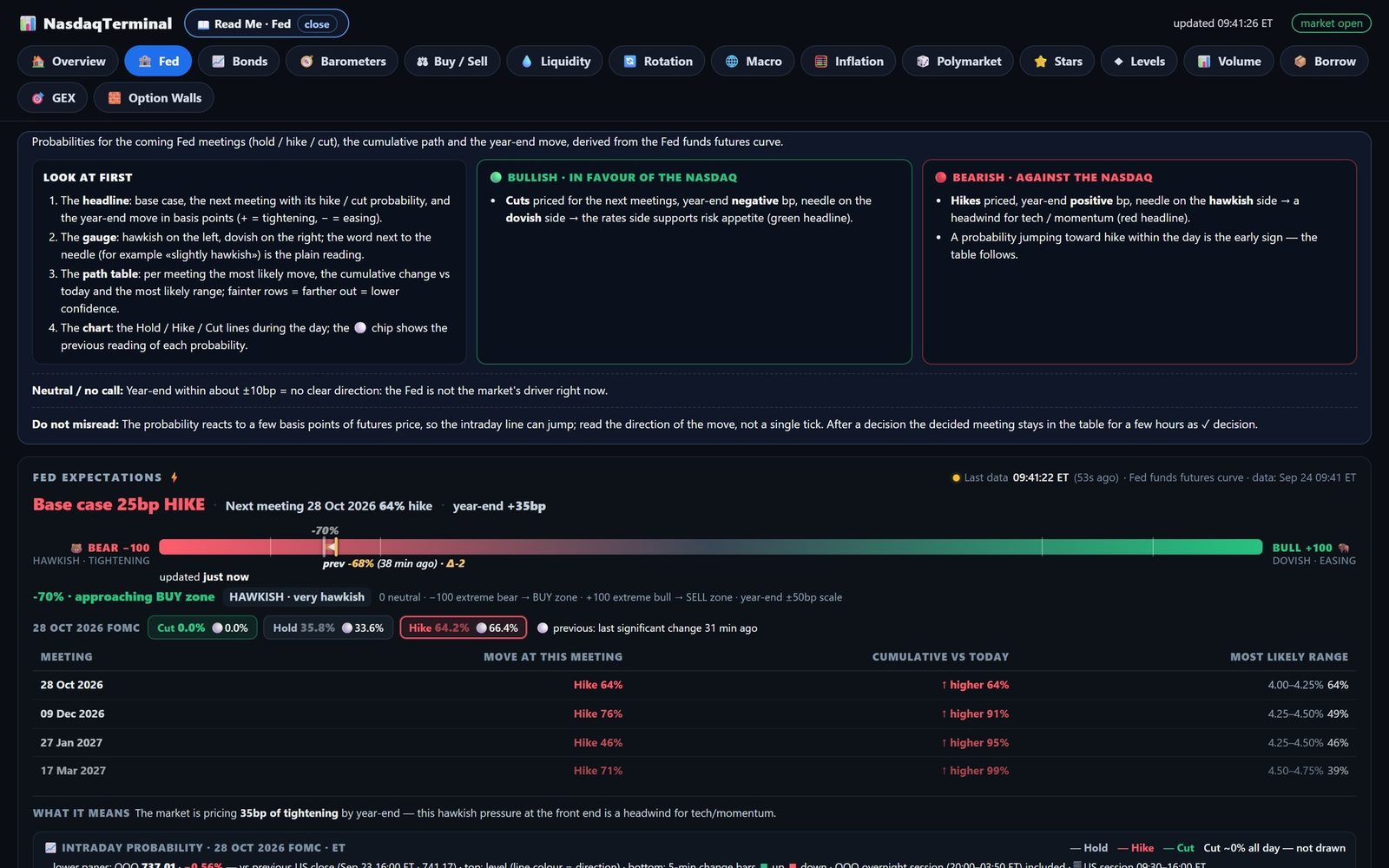Viewport: 1389px width, 868px height.
Task: Go to the Polymarket tab
Action: coord(958,62)
